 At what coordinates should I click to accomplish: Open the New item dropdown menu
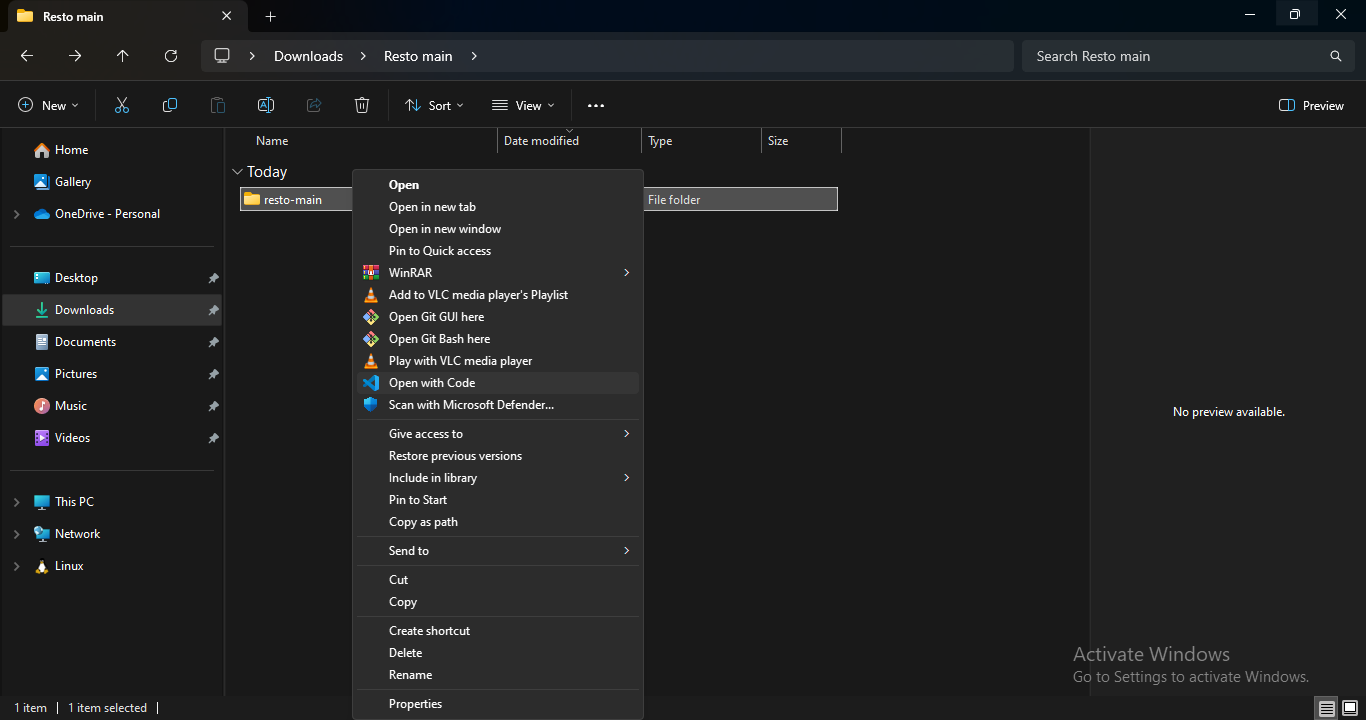tap(47, 105)
